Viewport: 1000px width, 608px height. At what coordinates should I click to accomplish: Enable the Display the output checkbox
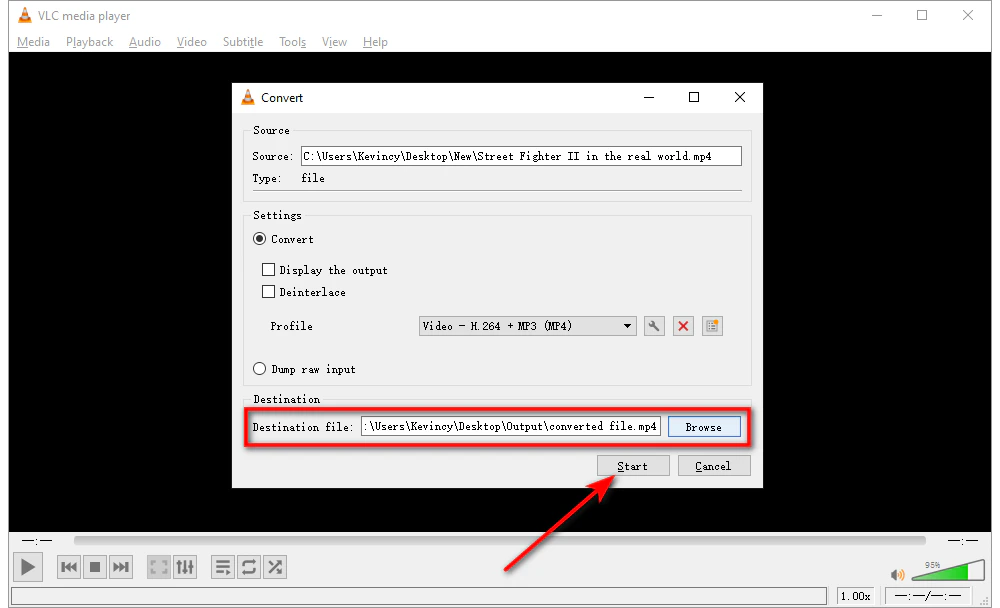click(269, 269)
